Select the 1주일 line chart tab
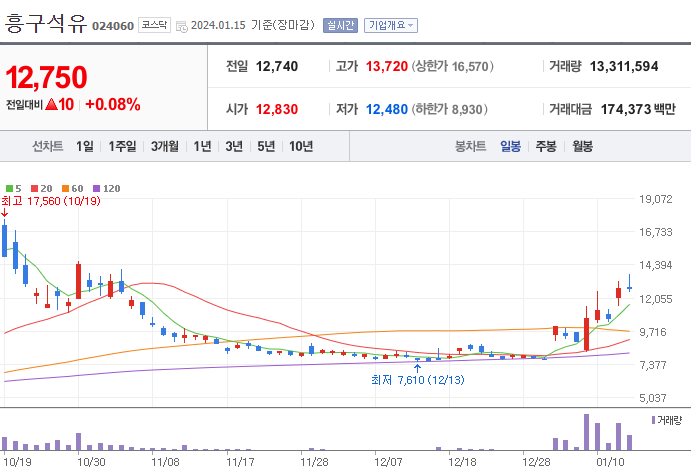The height and width of the screenshot is (474, 691). pos(122,146)
